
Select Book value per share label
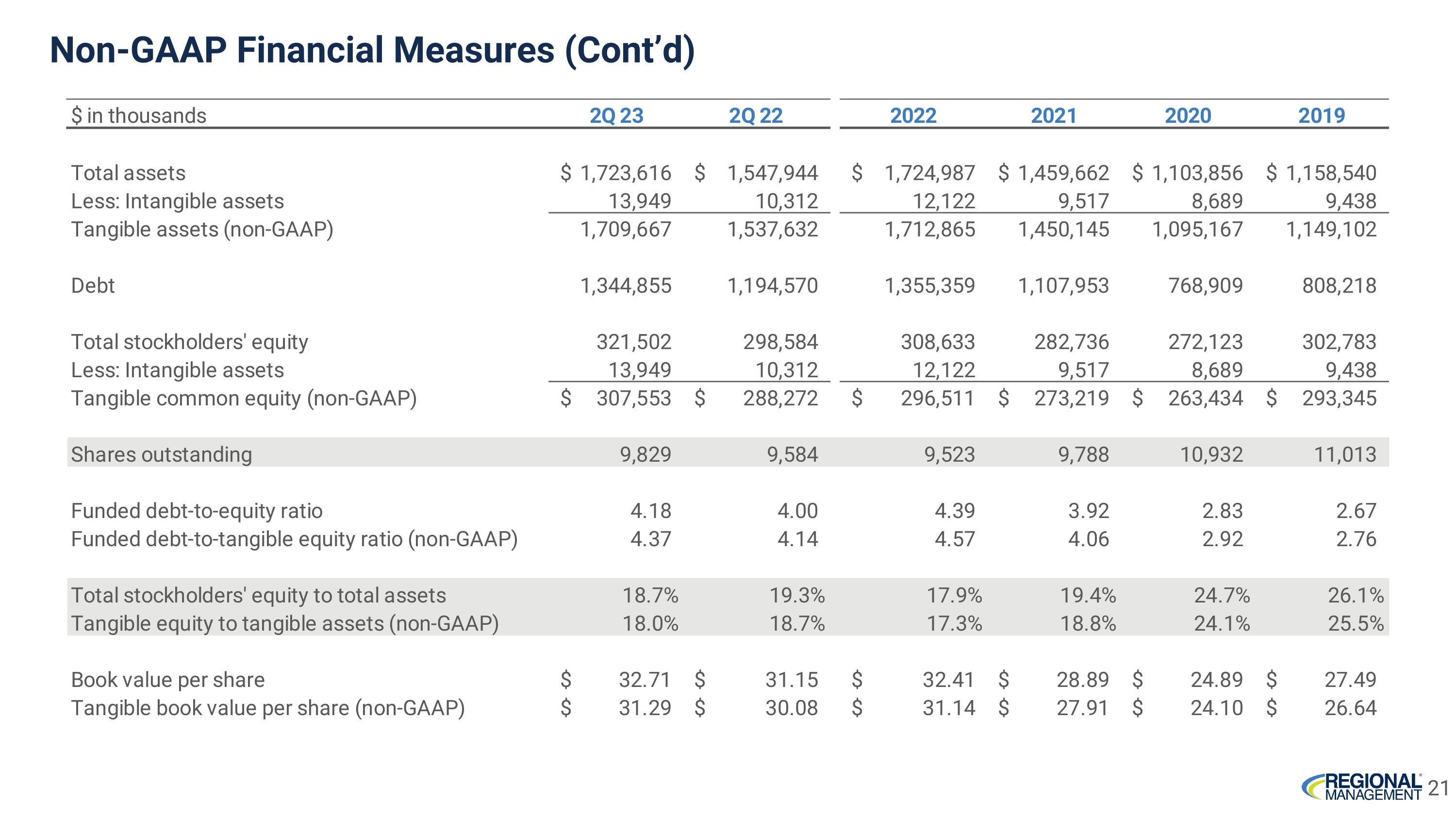168,680
